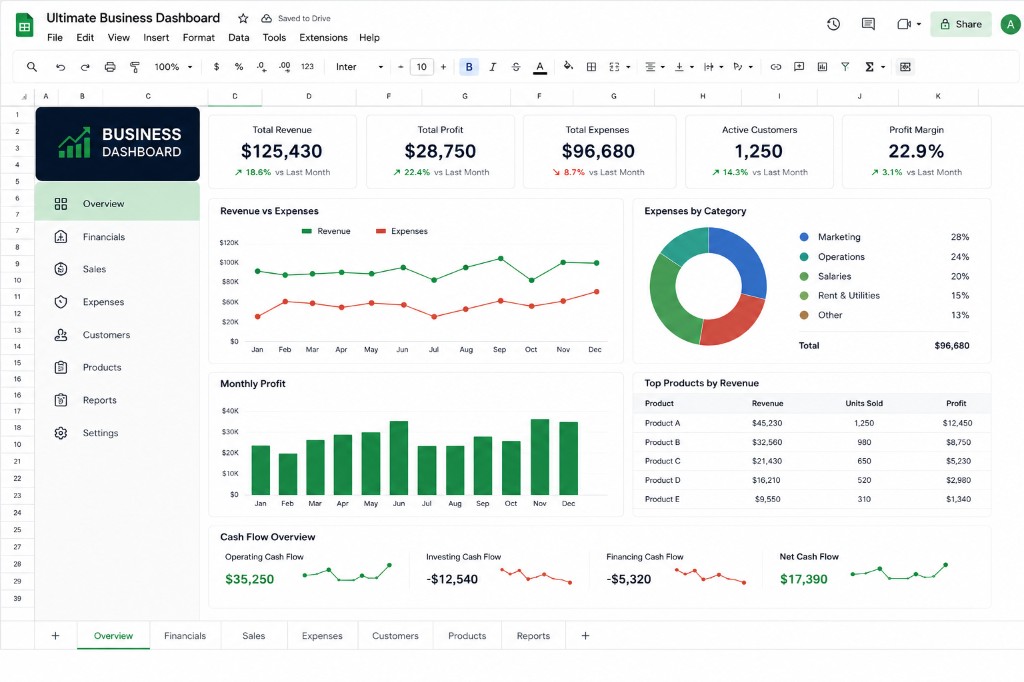Redo the last action
The height and width of the screenshot is (682, 1024).
click(85, 67)
